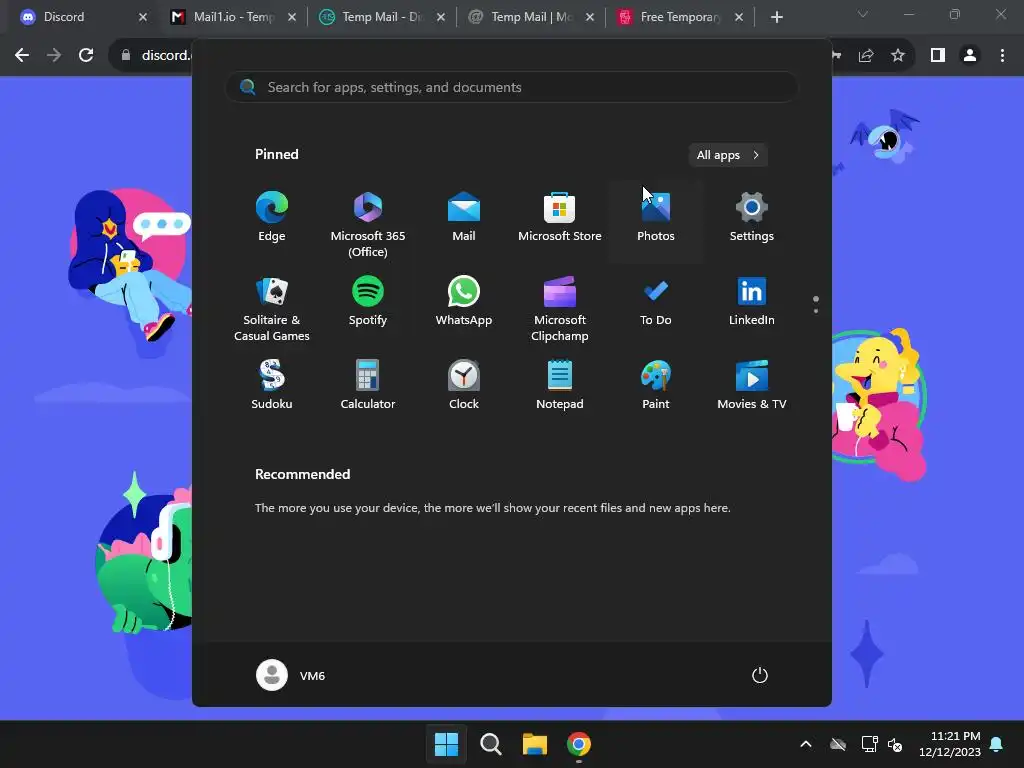This screenshot has width=1024, height=768.
Task: Switch to Chrome from the taskbar
Action: pyautogui.click(x=579, y=744)
